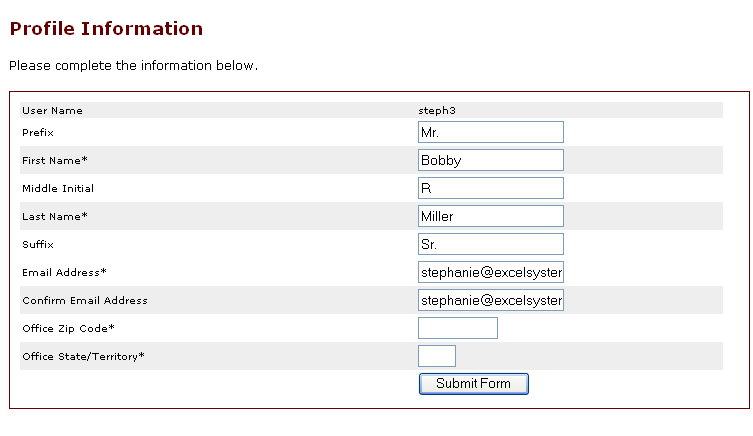Click the Confirm Email Address label
The image size is (753, 436).
pos(85,301)
